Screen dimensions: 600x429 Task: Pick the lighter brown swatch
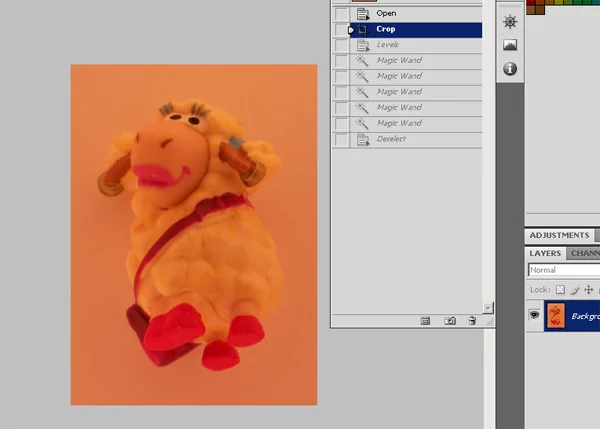[x=531, y=10]
